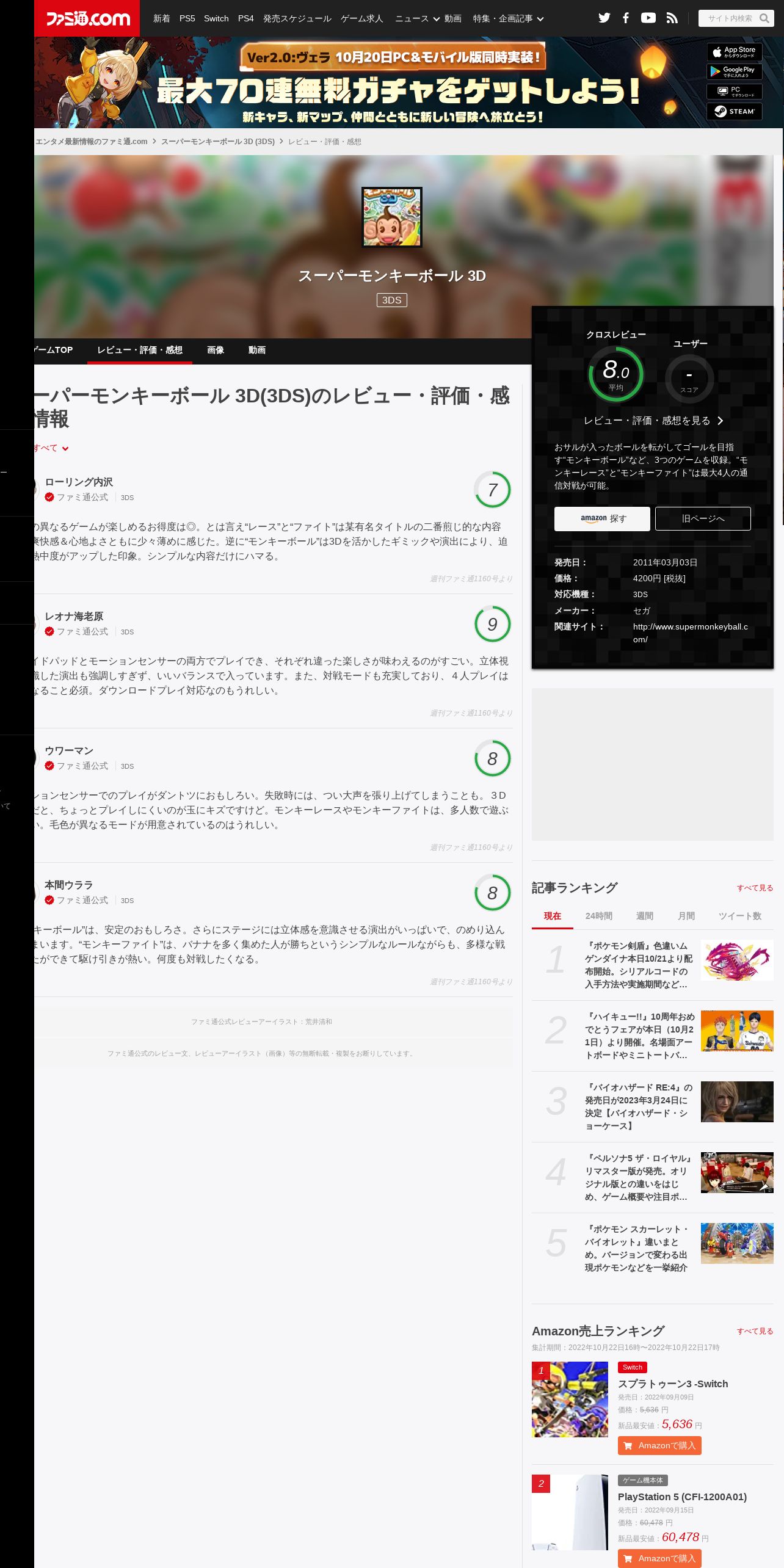Click すべて見る beside Amazon売上ランキング
Viewport: 784px width, 1568px height.
point(755,1331)
